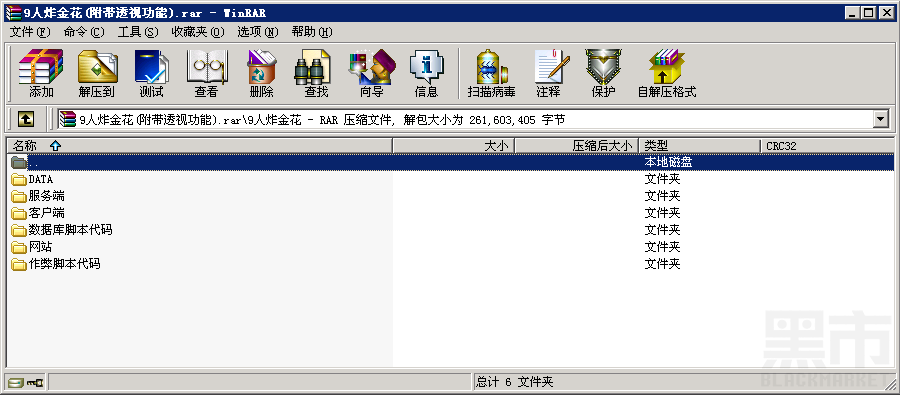Viewport: 900px width, 395px height.
Task: Click 文件夹 type cell in 网站 row
Action: pyautogui.click(x=662, y=247)
